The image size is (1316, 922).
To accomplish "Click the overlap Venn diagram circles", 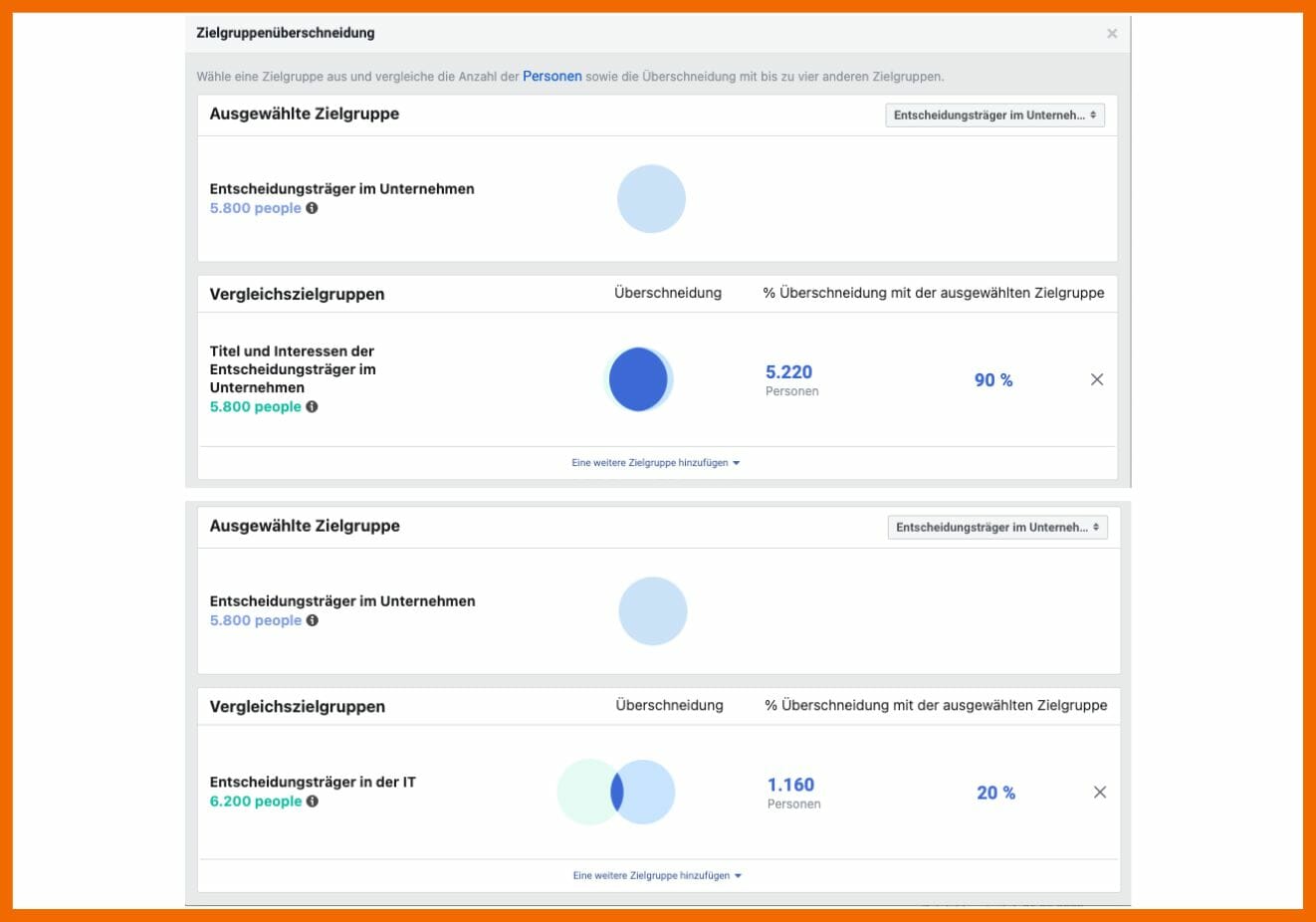I will (x=614, y=792).
